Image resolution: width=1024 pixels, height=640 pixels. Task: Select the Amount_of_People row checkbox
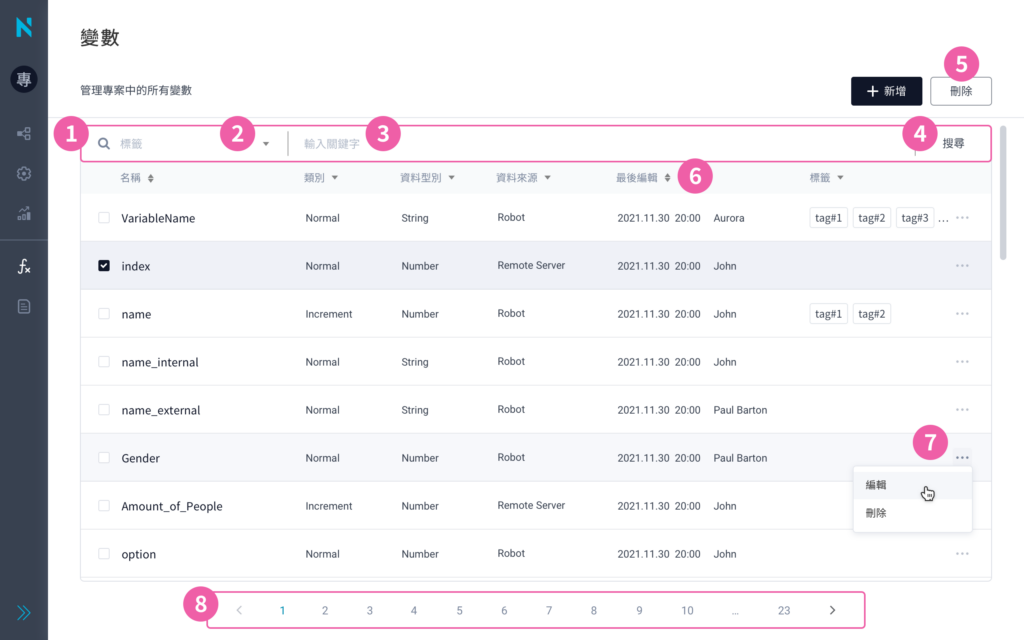104,505
